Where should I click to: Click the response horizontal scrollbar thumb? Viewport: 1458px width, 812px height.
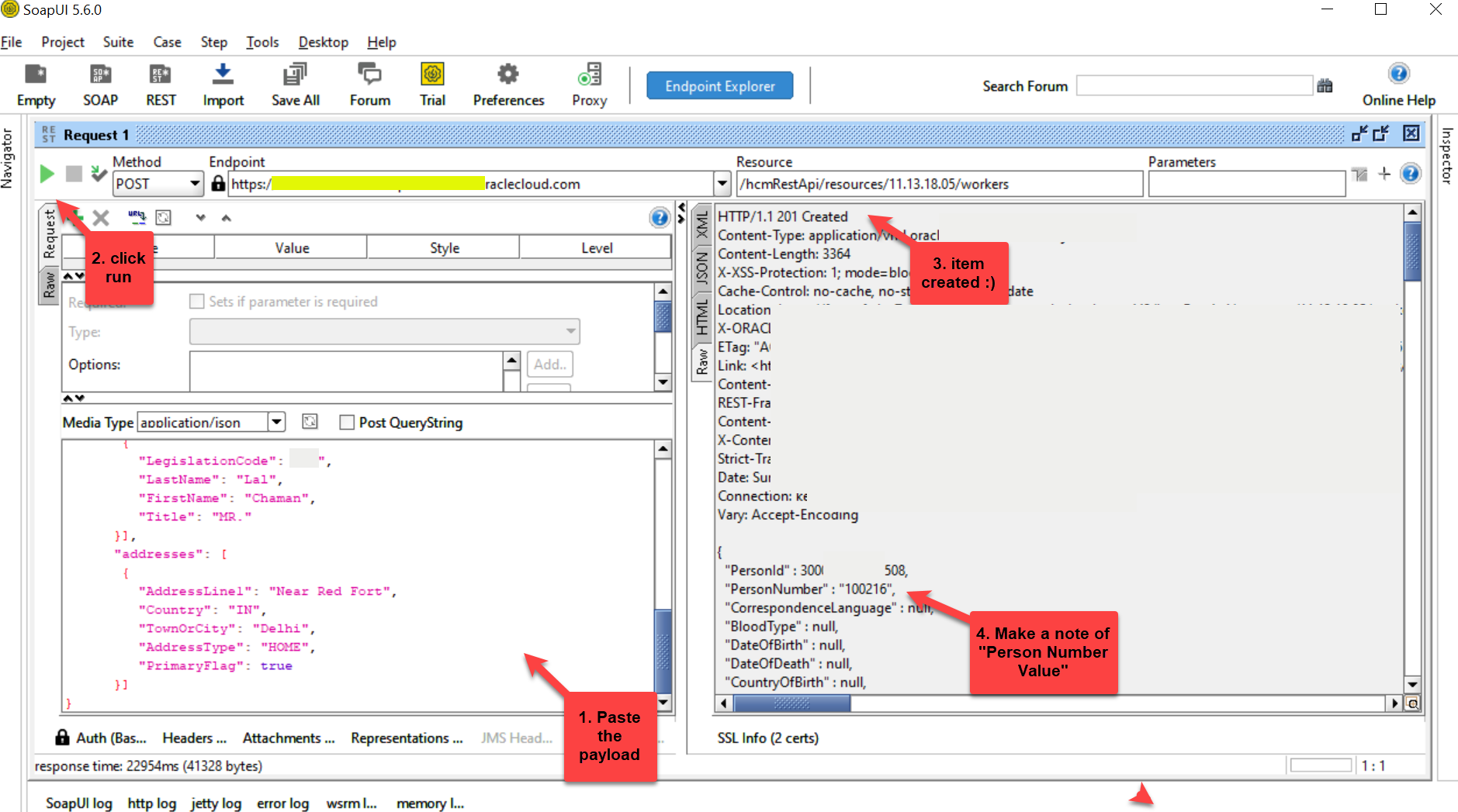tap(791, 703)
